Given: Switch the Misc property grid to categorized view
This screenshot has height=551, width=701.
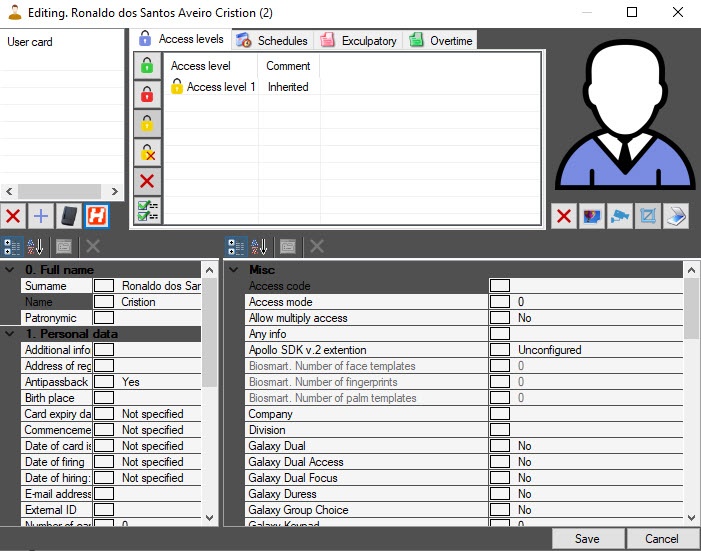Looking at the screenshot, I should (x=236, y=246).
